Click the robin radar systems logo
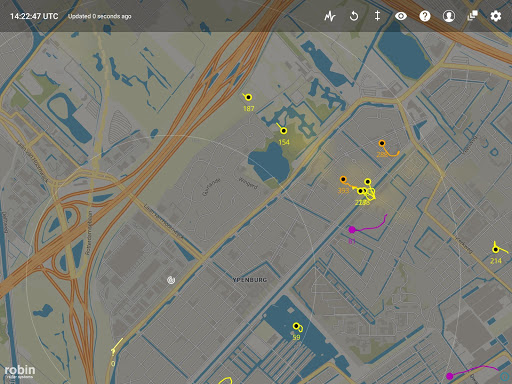The height and width of the screenshot is (384, 512). (x=20, y=372)
